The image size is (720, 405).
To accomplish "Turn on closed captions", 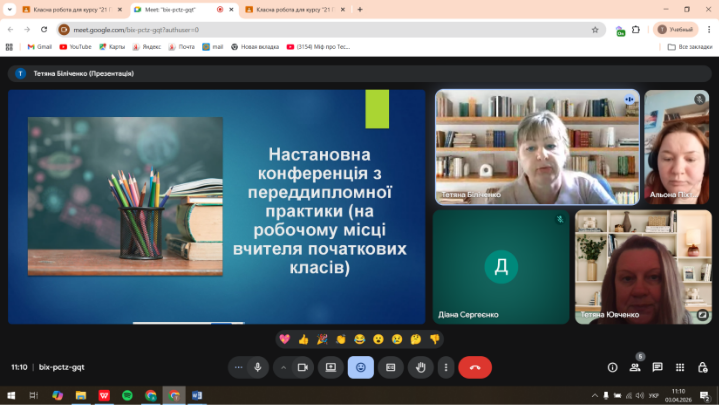I will click(390, 367).
